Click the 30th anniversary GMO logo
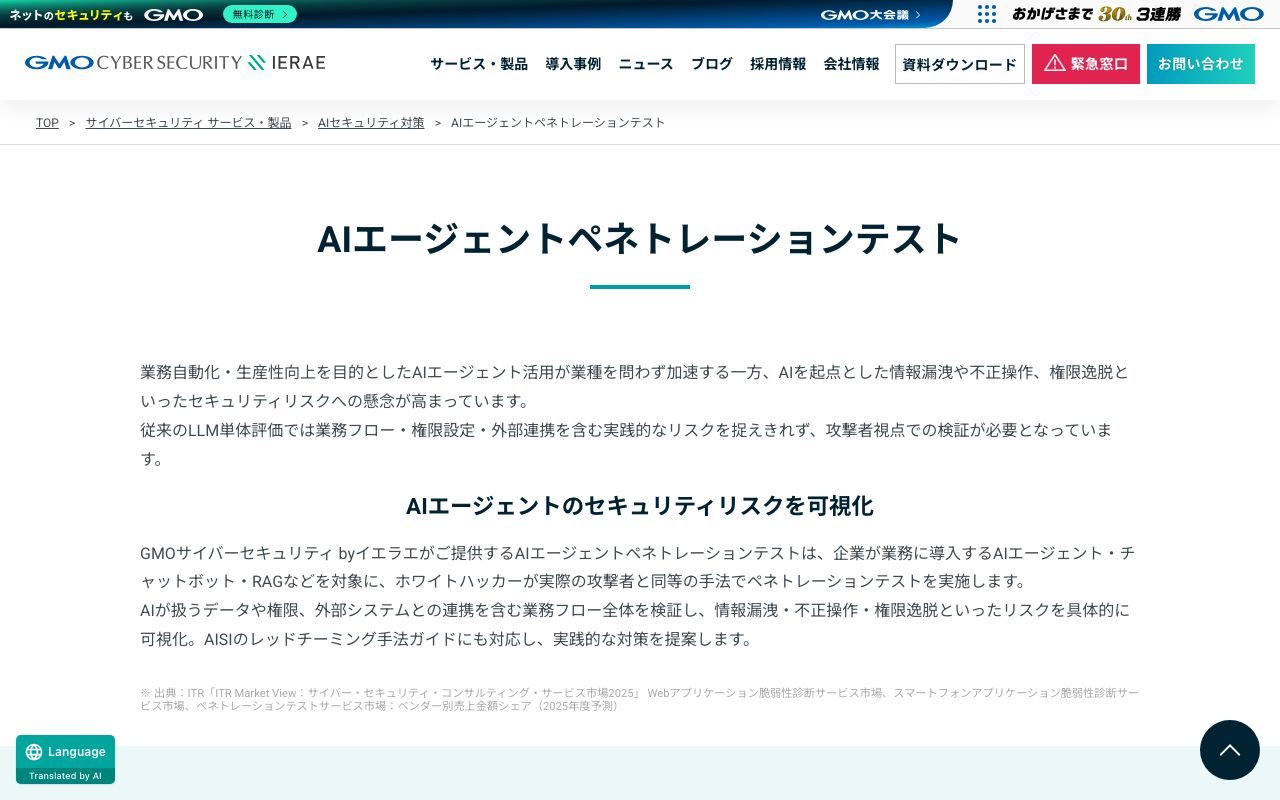 tap(1138, 14)
